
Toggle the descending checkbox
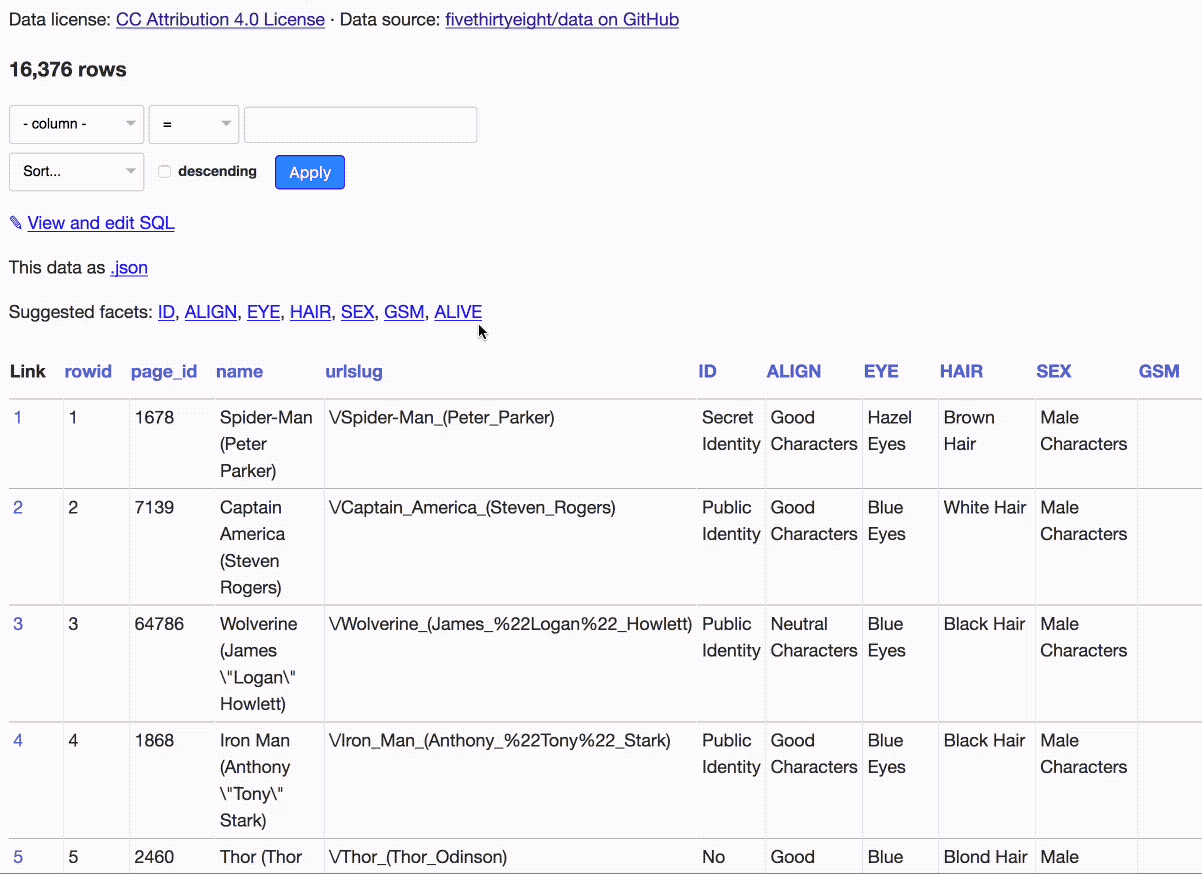[165, 172]
